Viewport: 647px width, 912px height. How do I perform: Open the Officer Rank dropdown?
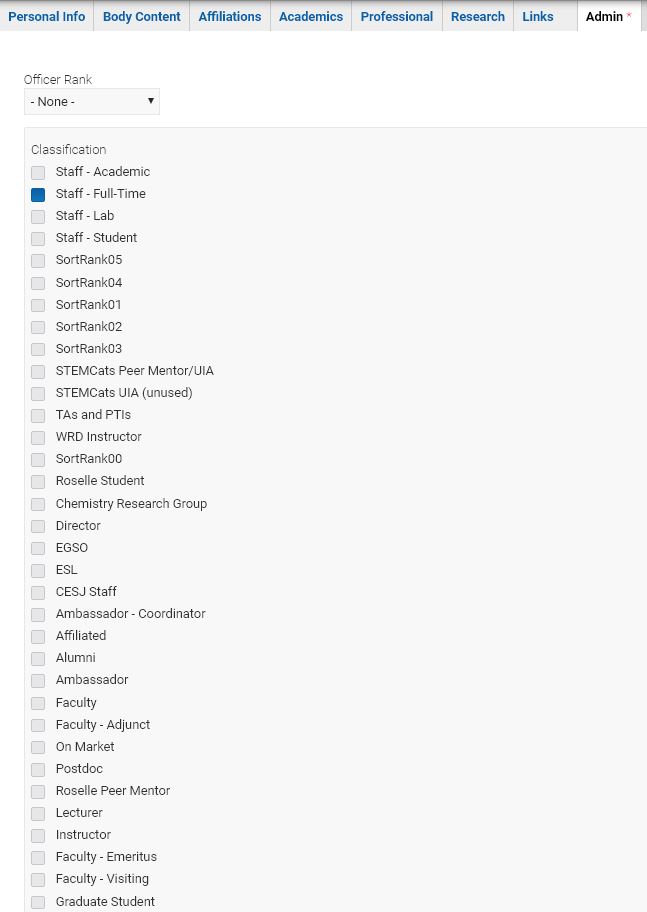point(92,102)
